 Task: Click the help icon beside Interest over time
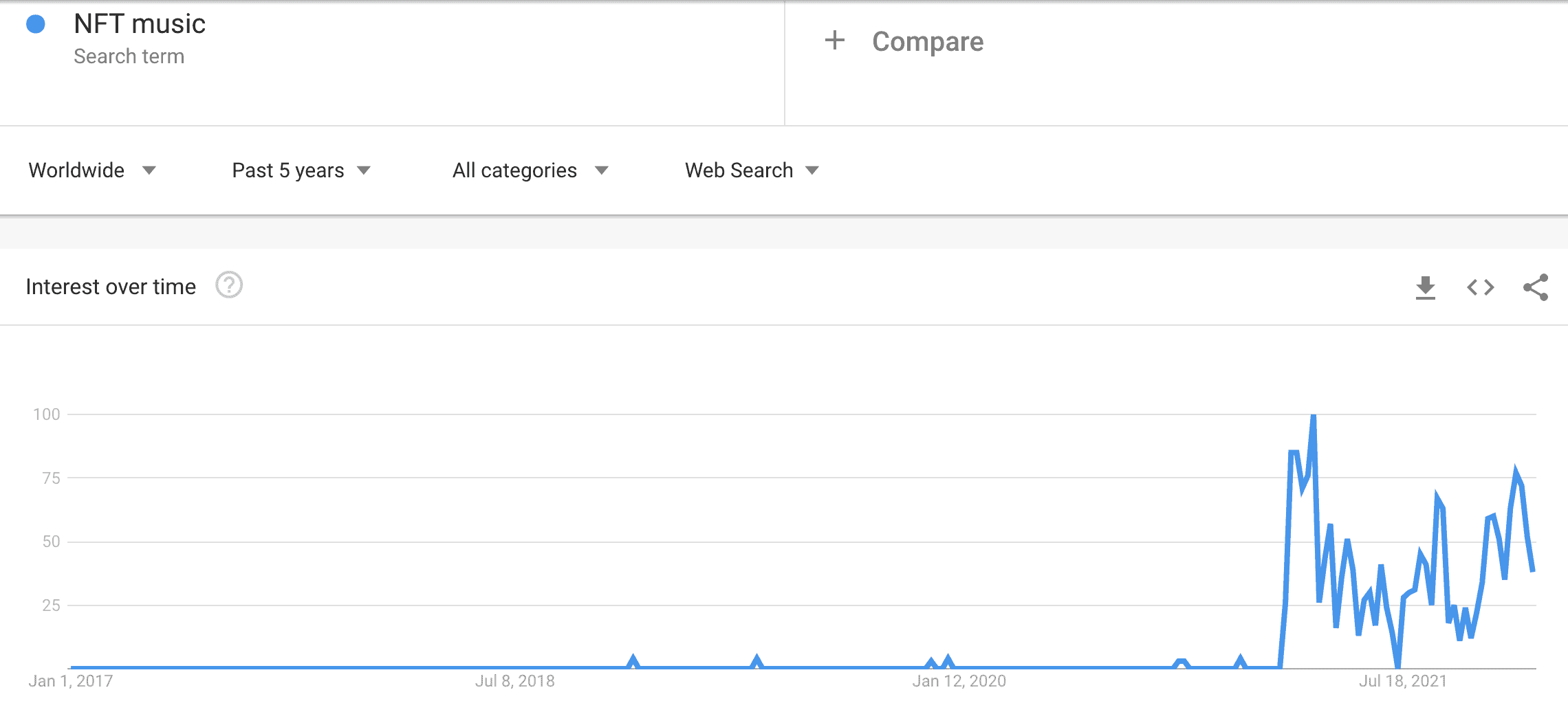pyautogui.click(x=229, y=286)
